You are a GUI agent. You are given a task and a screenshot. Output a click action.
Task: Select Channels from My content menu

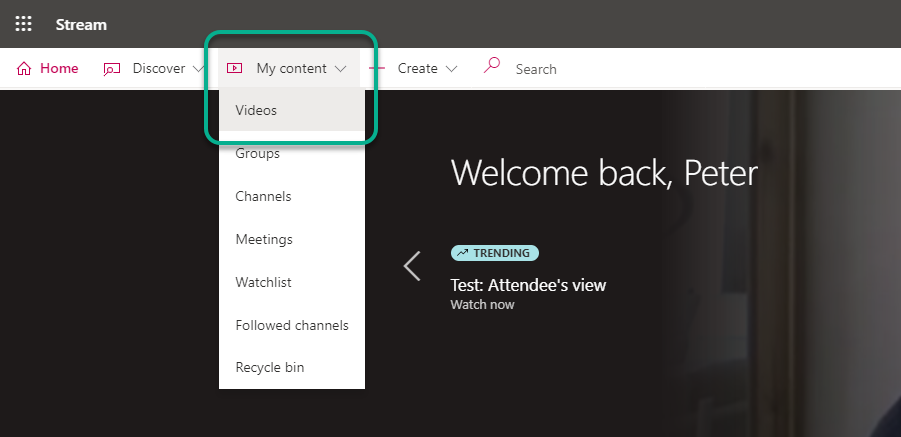[292, 196]
